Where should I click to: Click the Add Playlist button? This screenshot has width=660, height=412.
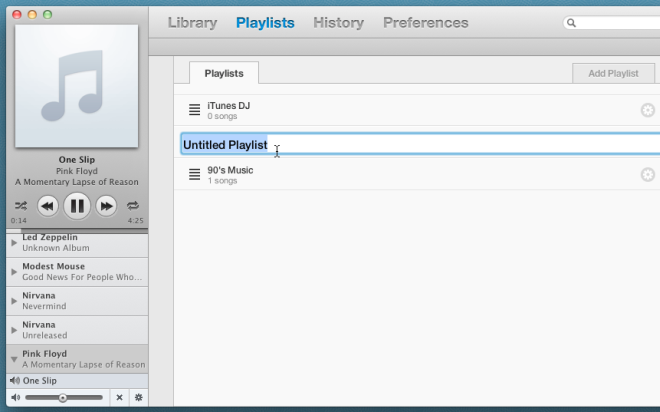point(613,74)
